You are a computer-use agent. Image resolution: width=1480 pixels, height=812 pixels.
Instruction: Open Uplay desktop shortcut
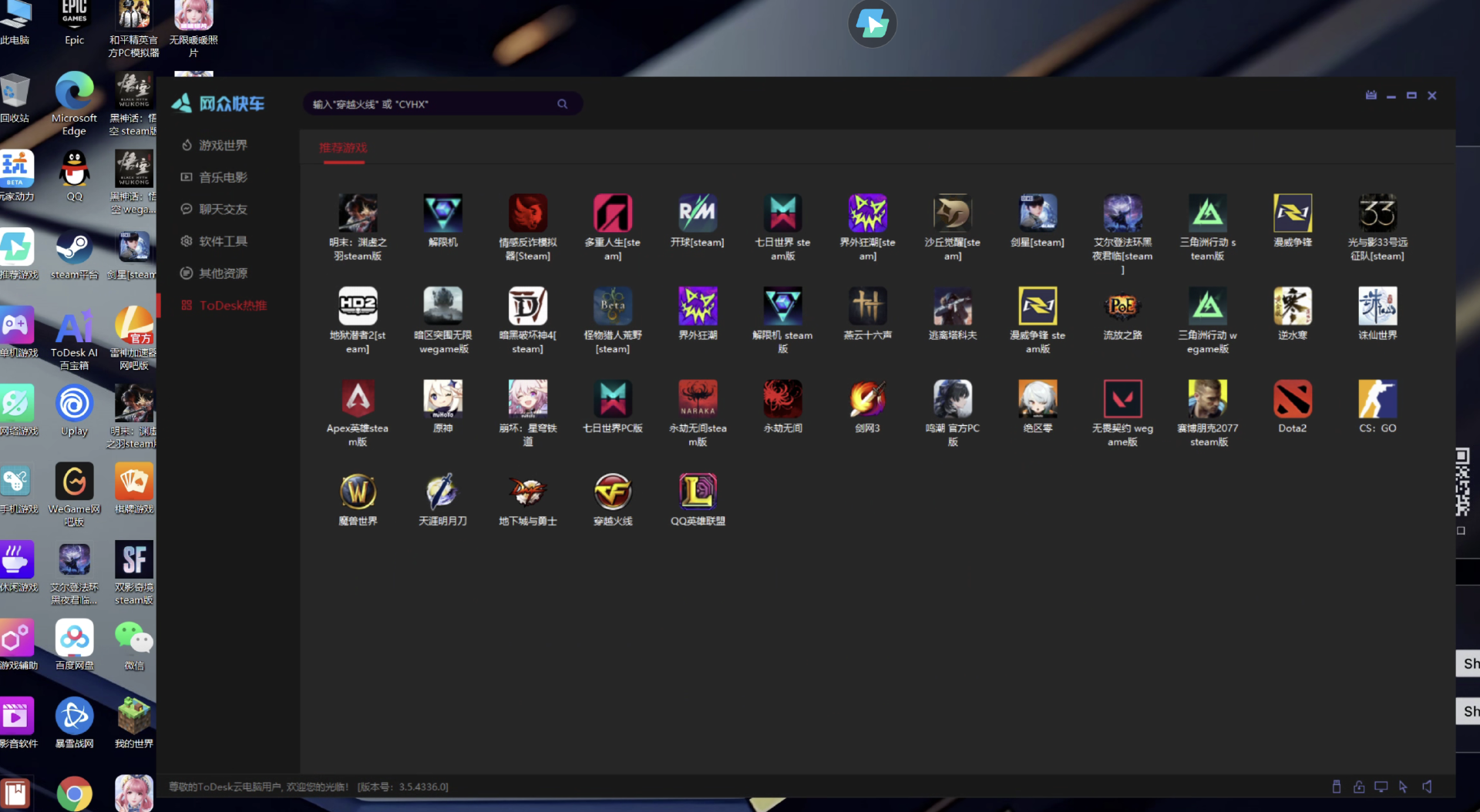(74, 411)
